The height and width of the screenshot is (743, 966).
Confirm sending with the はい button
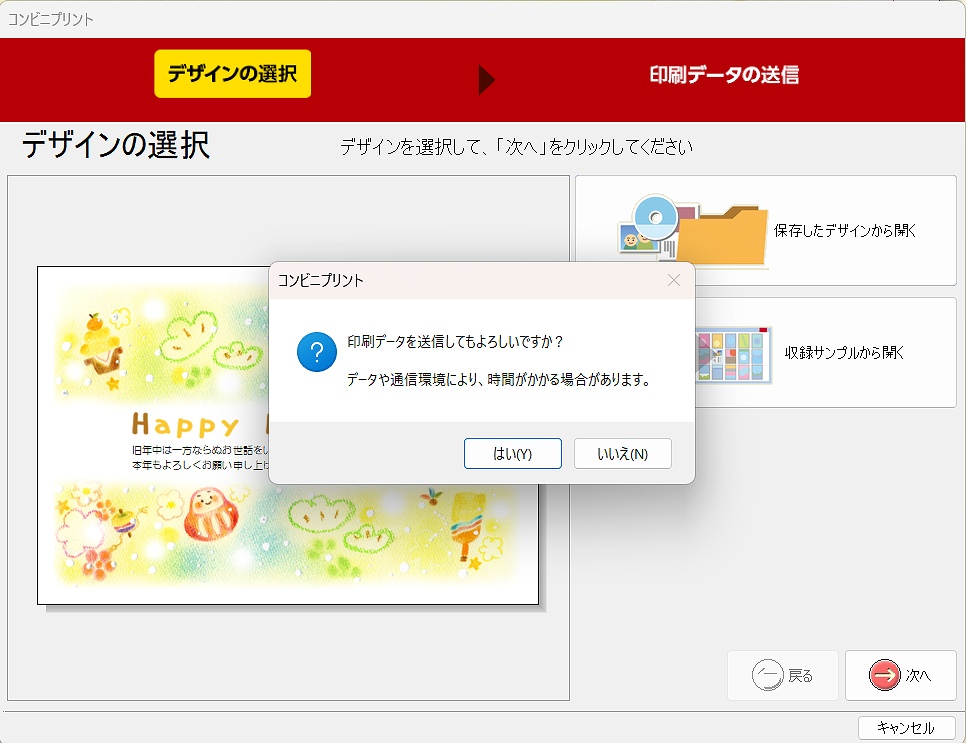pos(513,453)
